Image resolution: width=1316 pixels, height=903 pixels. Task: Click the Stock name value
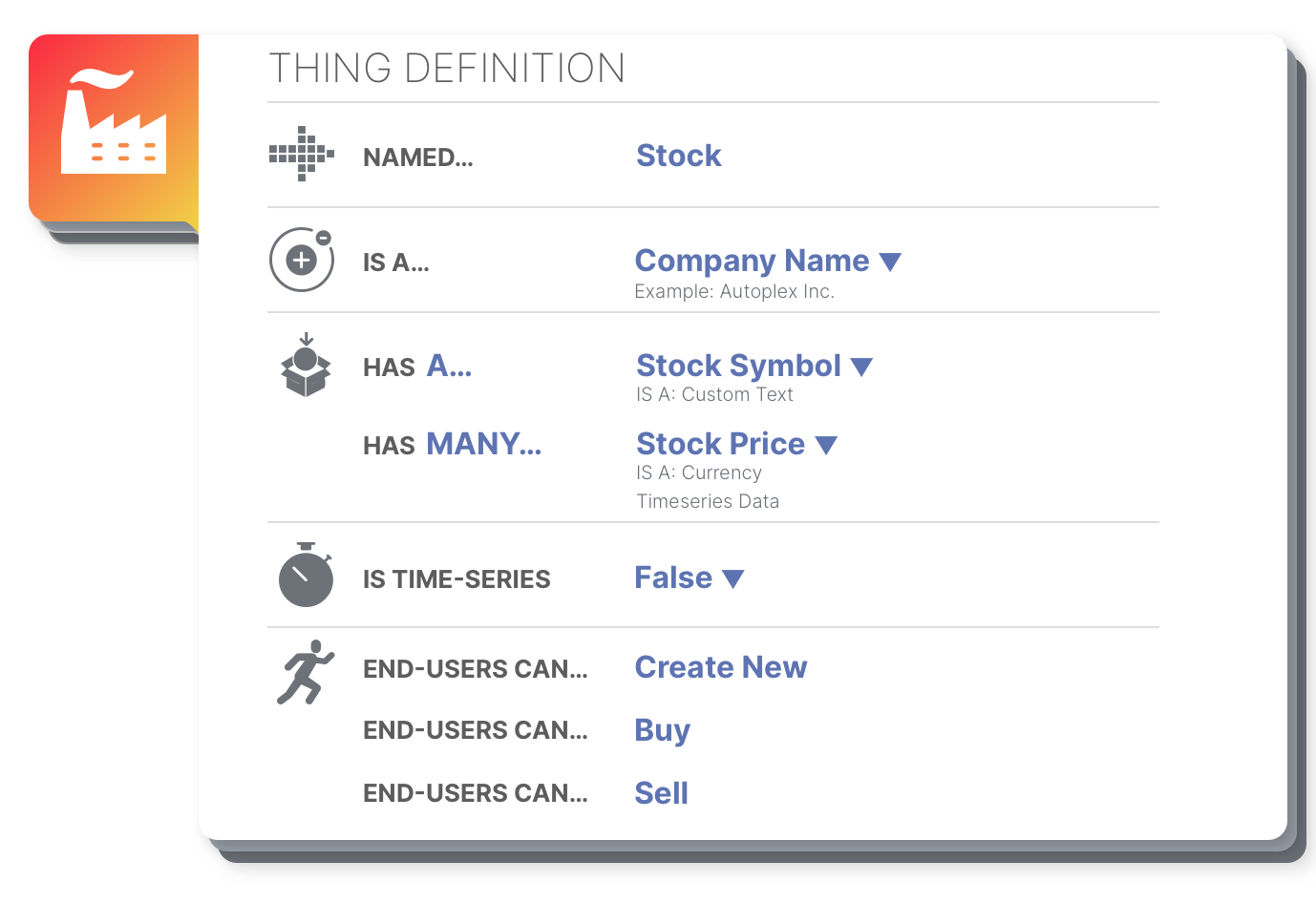pos(679,156)
